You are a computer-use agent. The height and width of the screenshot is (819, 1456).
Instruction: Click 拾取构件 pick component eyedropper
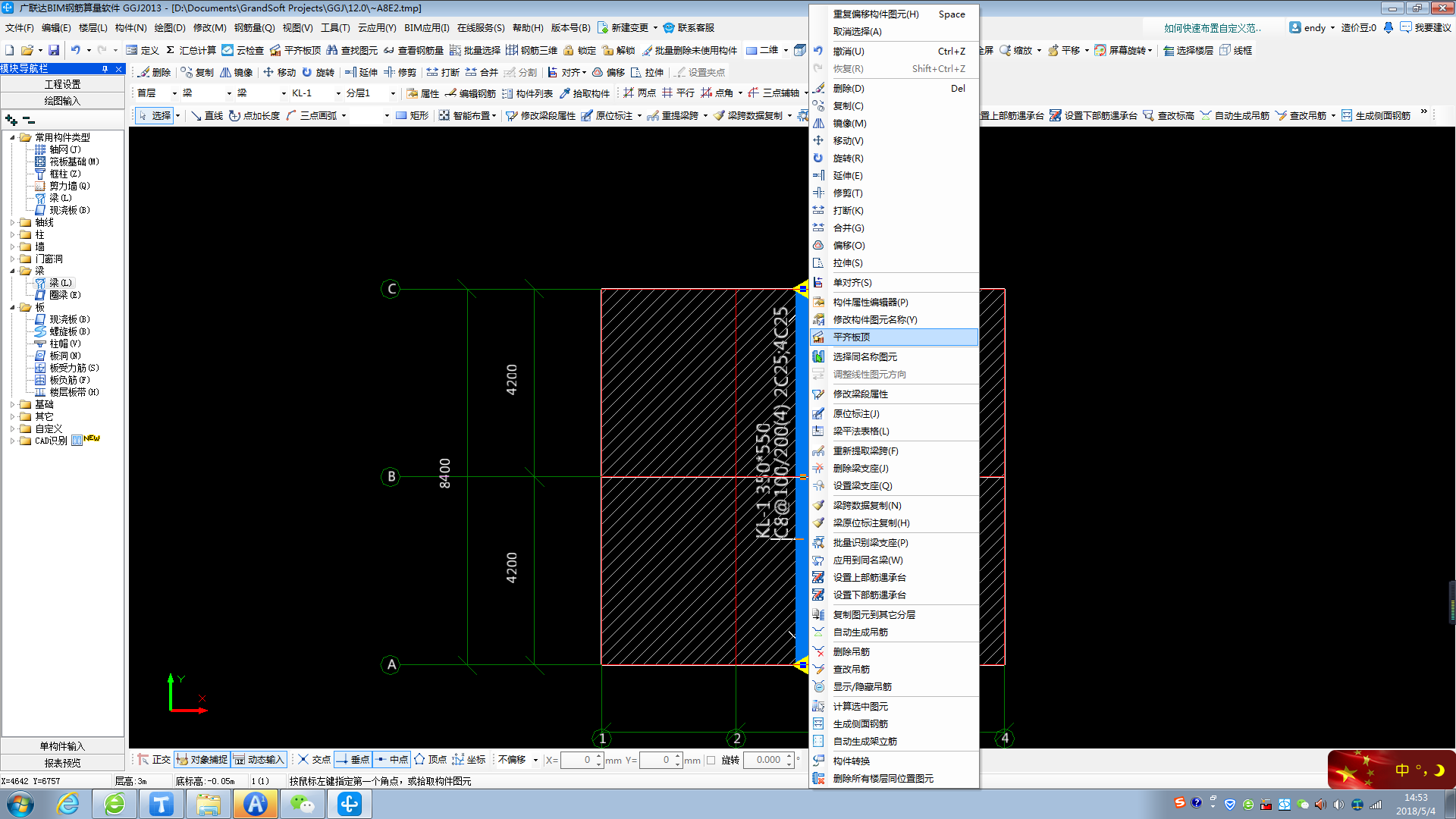(585, 93)
